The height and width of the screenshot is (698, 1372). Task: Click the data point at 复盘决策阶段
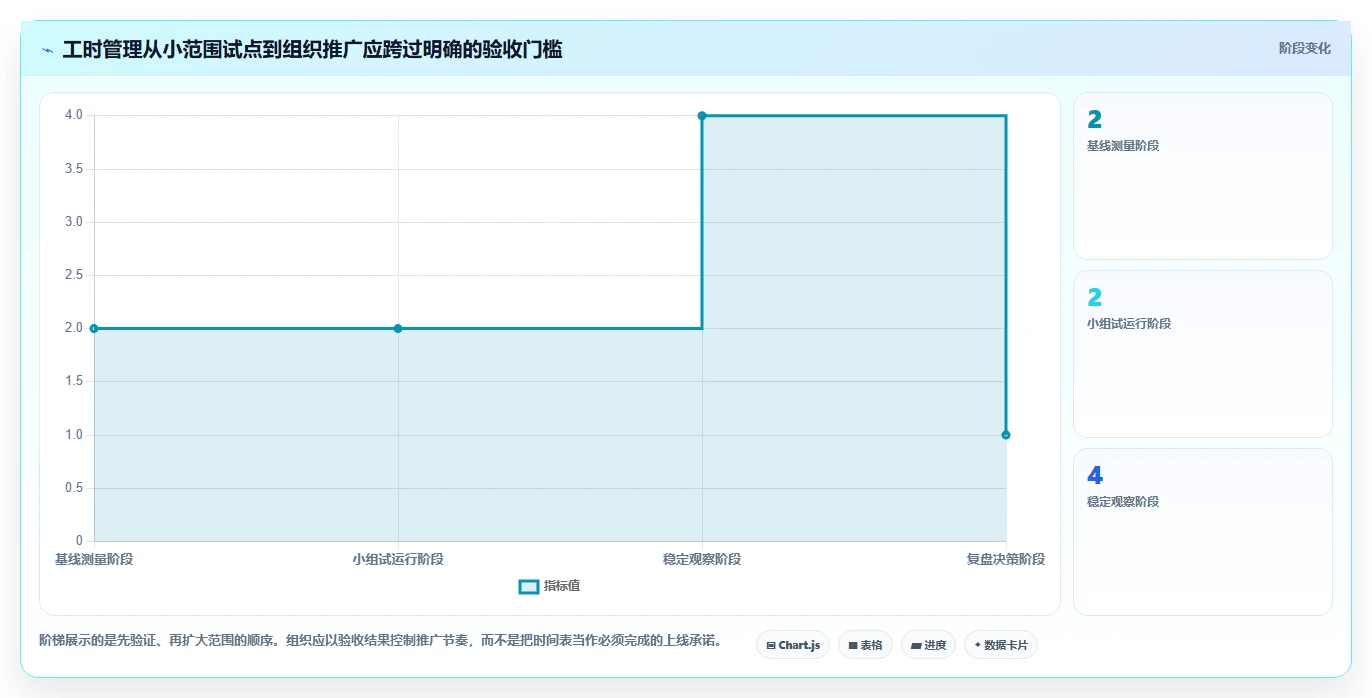pyautogui.click(x=1006, y=435)
